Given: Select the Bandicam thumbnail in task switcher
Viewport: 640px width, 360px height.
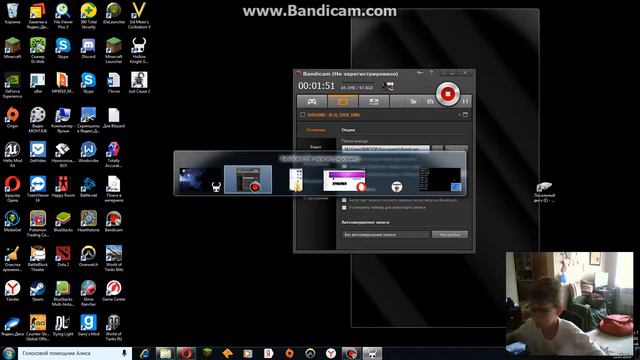Looking at the screenshot, I should click(248, 179).
